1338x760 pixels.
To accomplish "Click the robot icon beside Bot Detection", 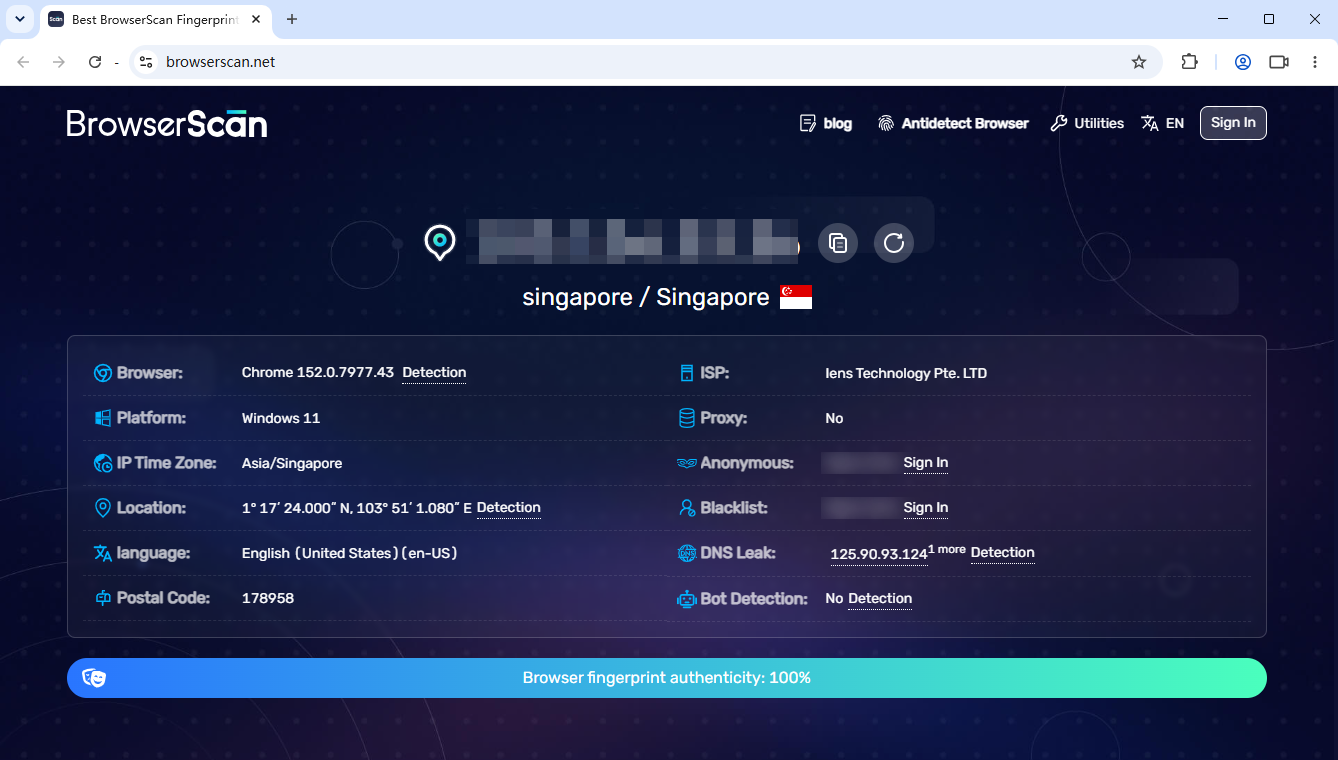I will pyautogui.click(x=687, y=599).
